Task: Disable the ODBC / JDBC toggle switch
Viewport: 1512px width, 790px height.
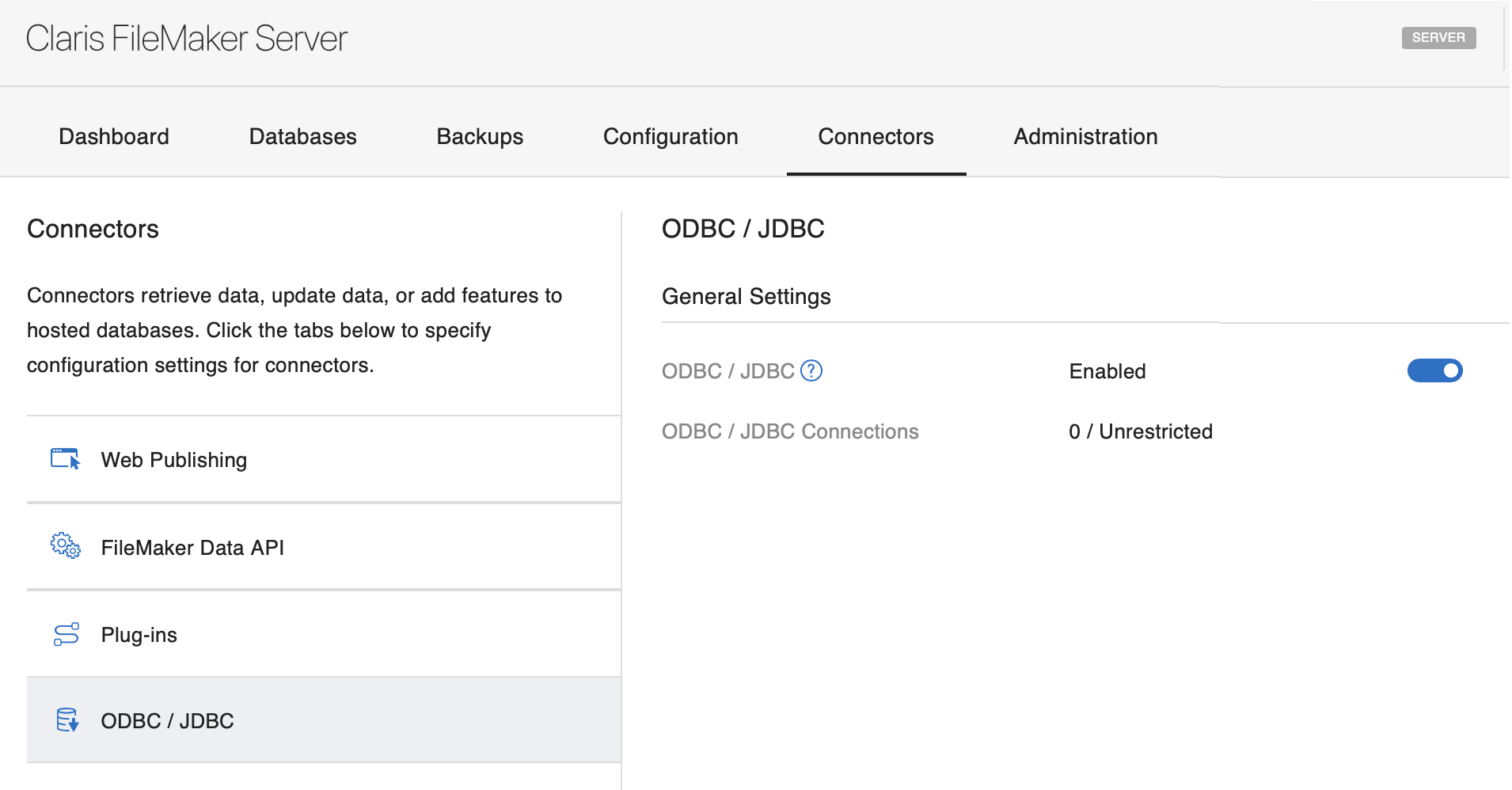Action: [x=1434, y=370]
